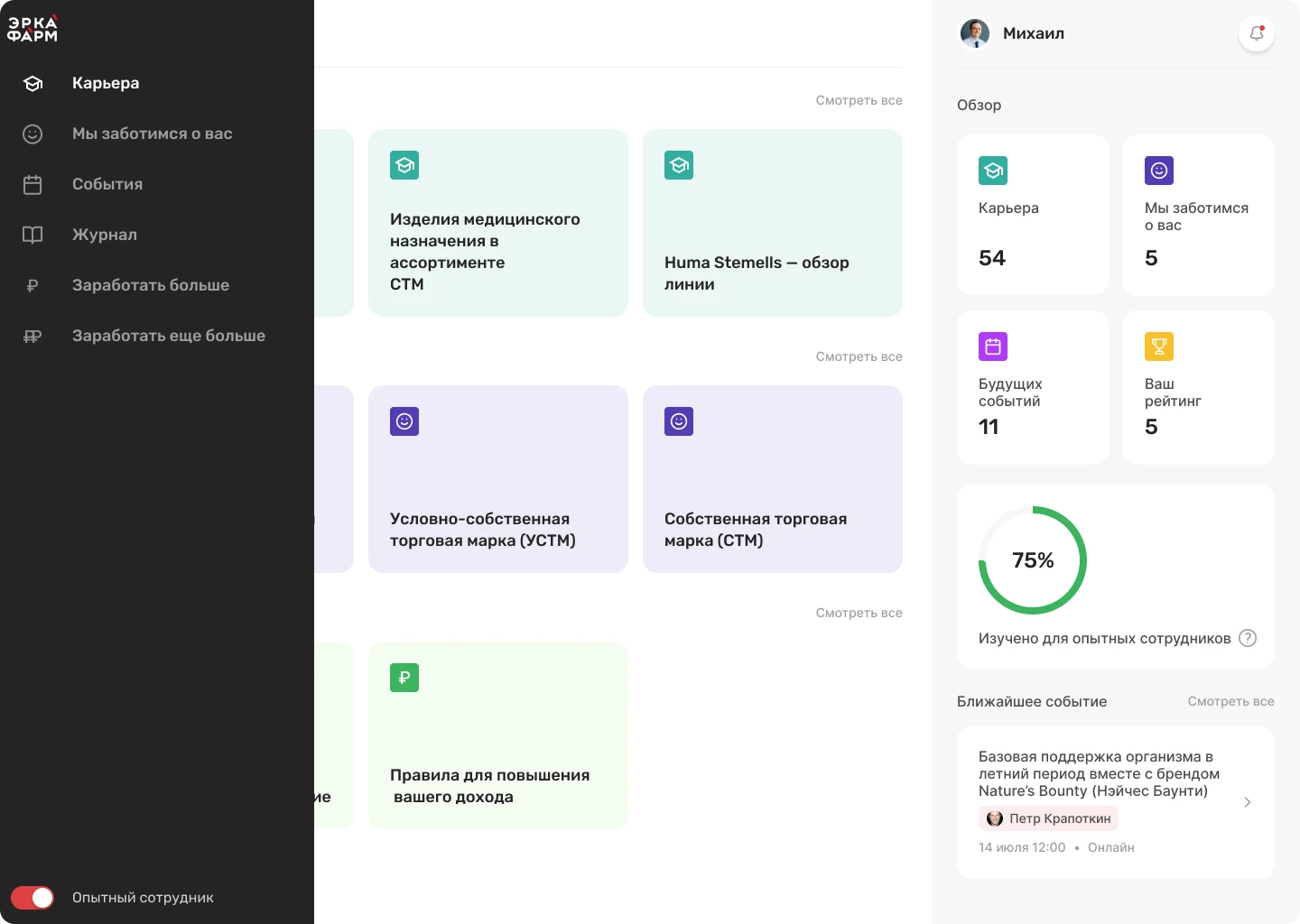Click the ruble icon beside Заработать больше
This screenshot has width=1300, height=924.
click(x=32, y=286)
